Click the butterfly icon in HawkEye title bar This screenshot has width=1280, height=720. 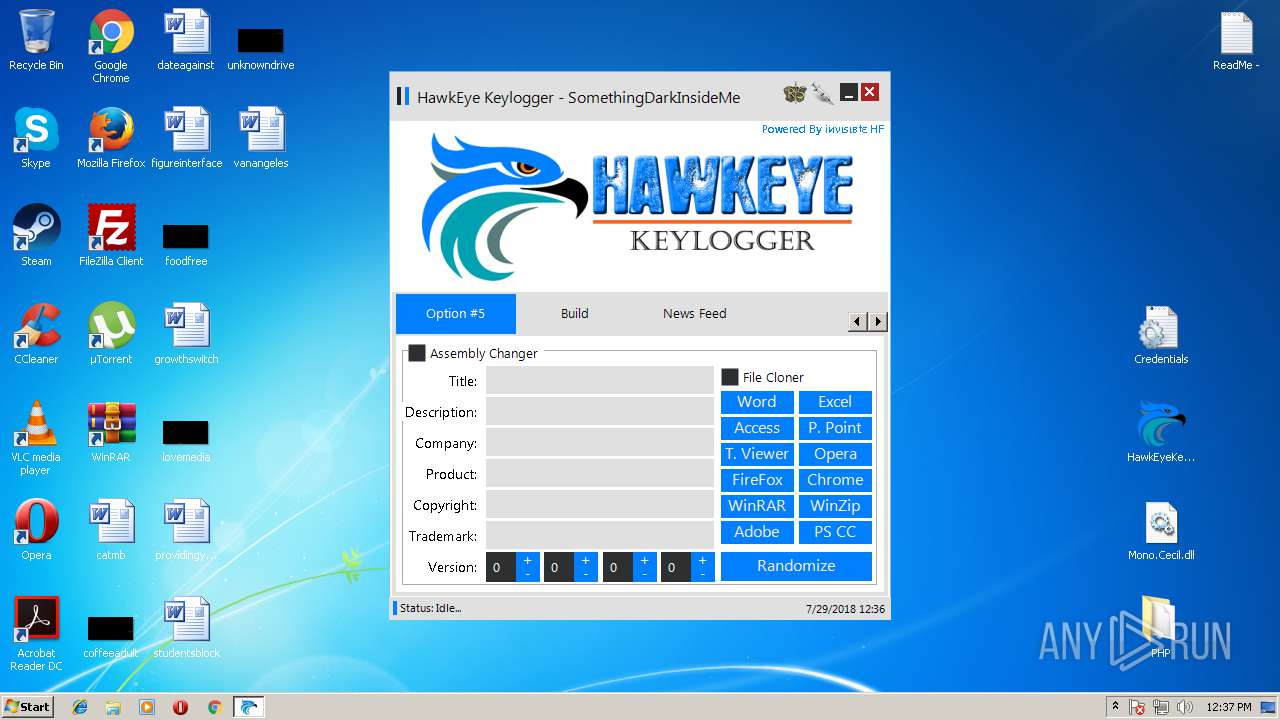pos(795,93)
